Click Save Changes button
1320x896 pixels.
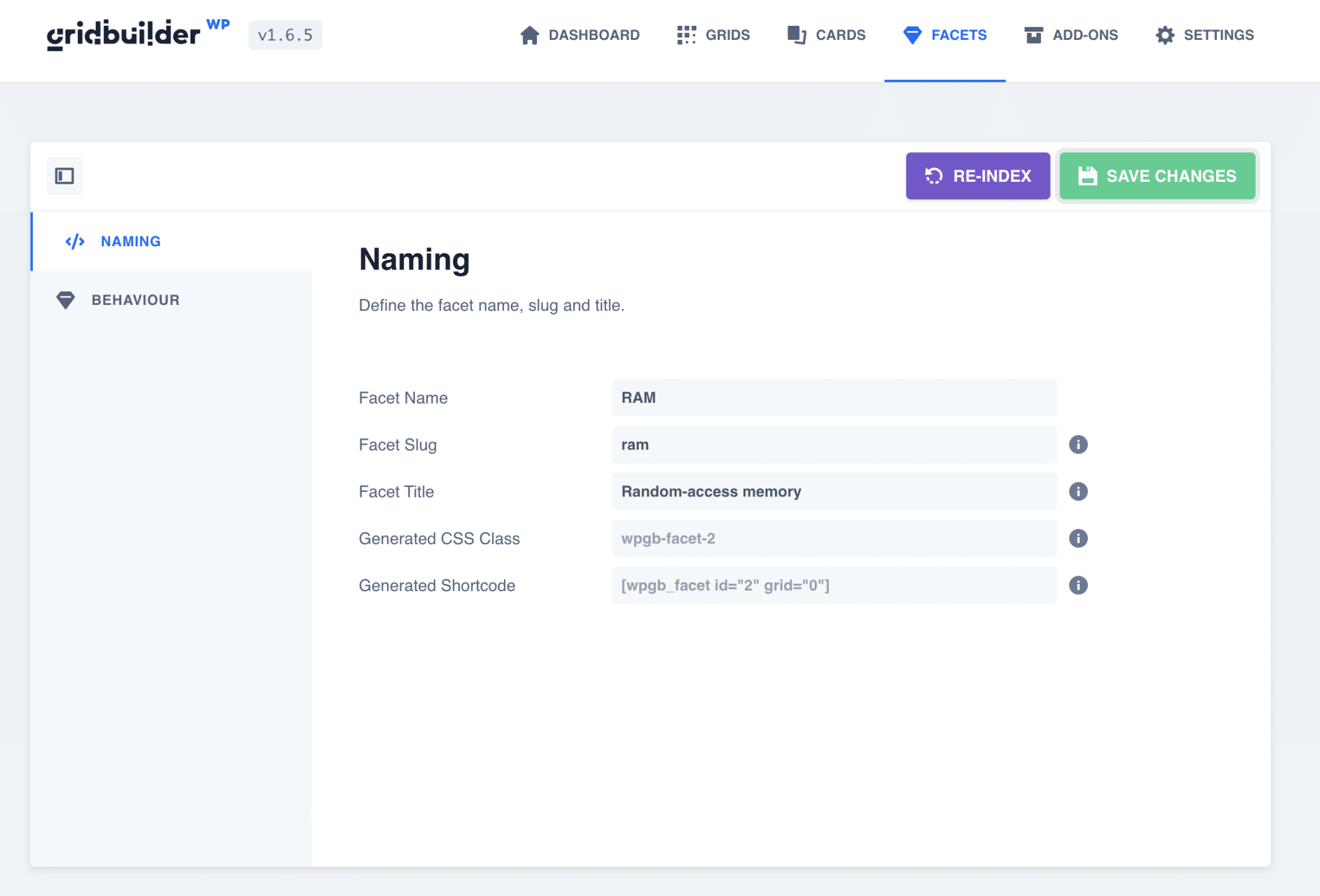tap(1158, 176)
